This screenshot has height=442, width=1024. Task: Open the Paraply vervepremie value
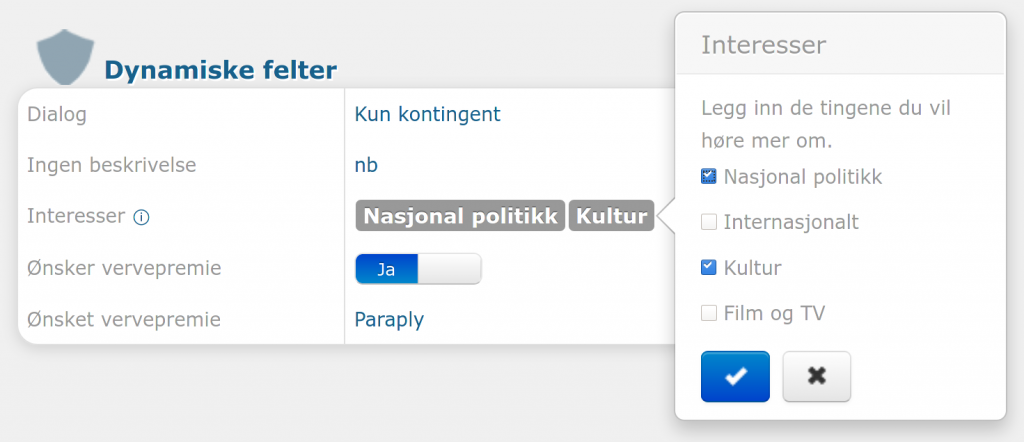pos(389,320)
